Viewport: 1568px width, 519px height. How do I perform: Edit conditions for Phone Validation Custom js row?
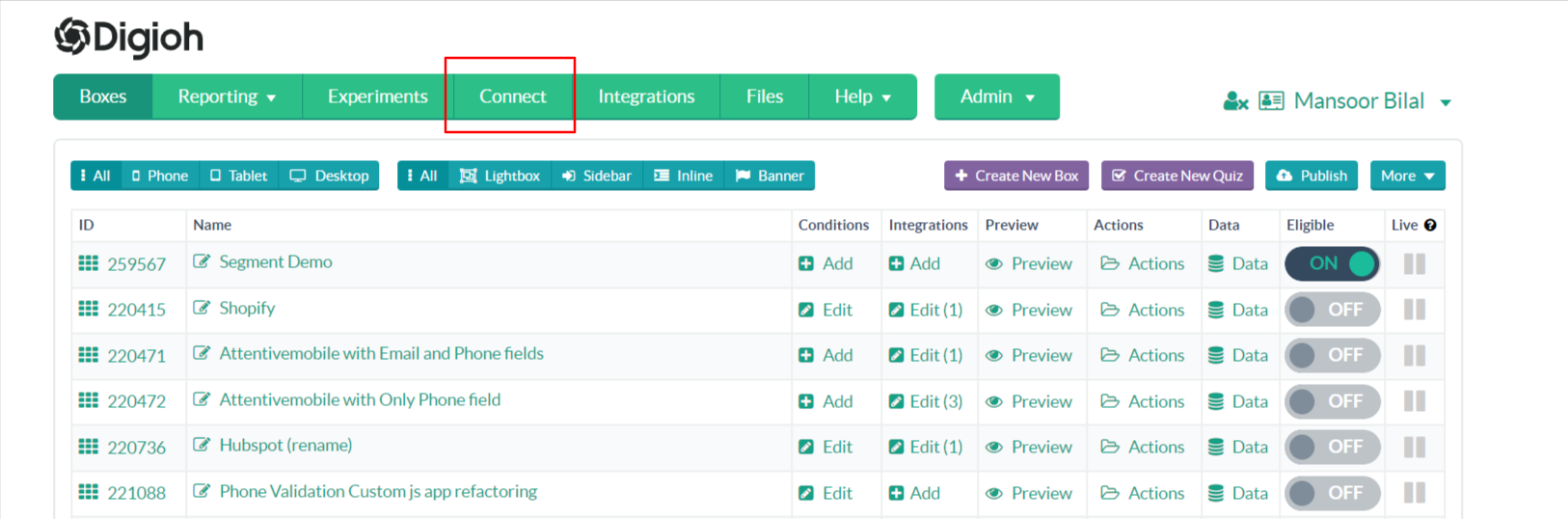[x=825, y=493]
